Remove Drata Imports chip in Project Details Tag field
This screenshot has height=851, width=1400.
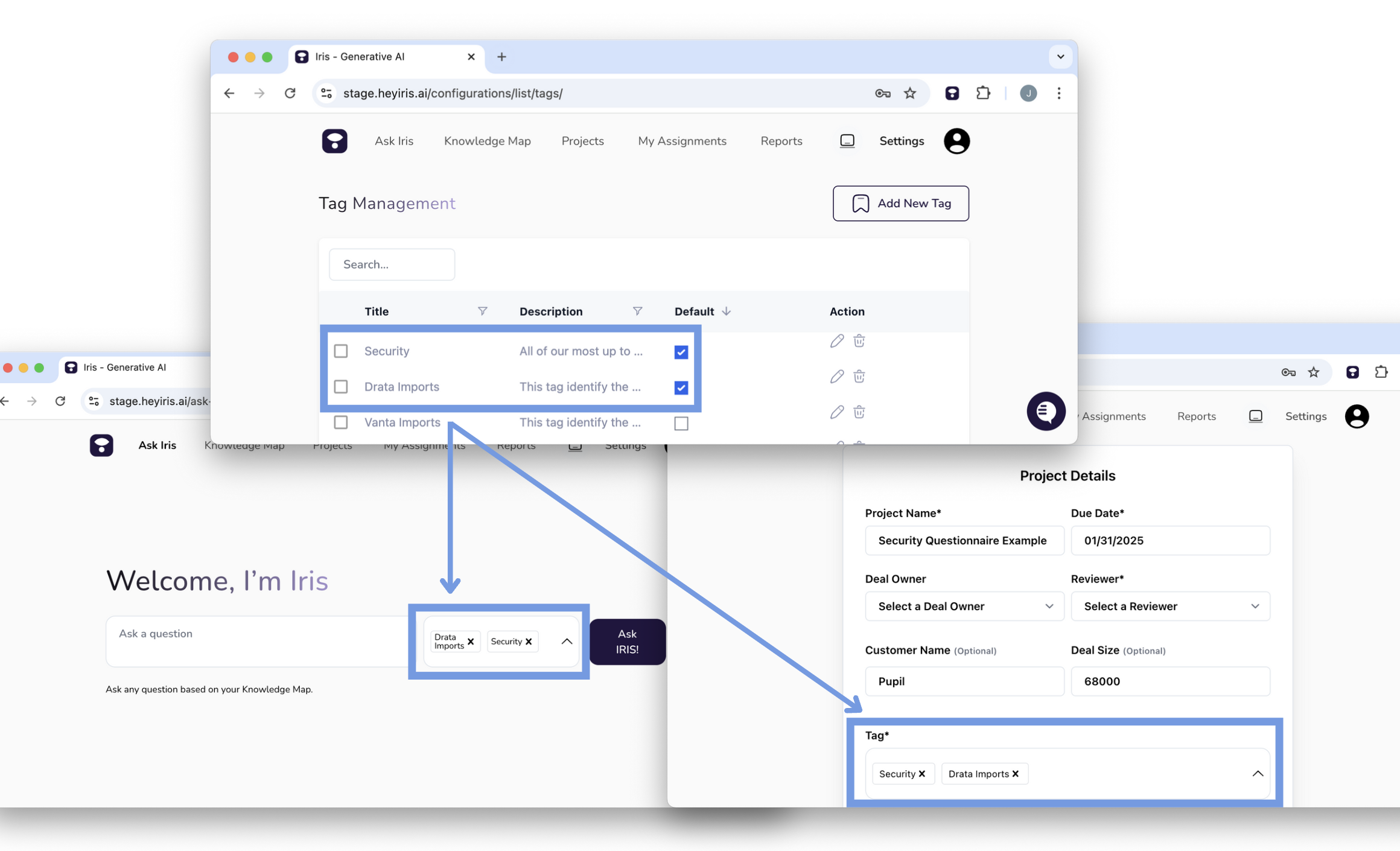(1016, 774)
